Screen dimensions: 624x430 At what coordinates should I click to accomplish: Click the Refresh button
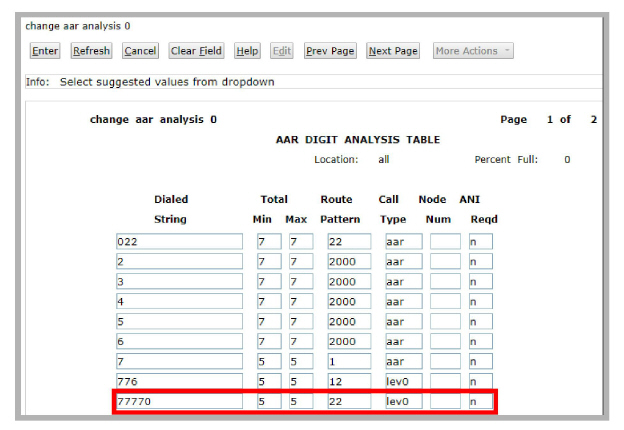(92, 51)
